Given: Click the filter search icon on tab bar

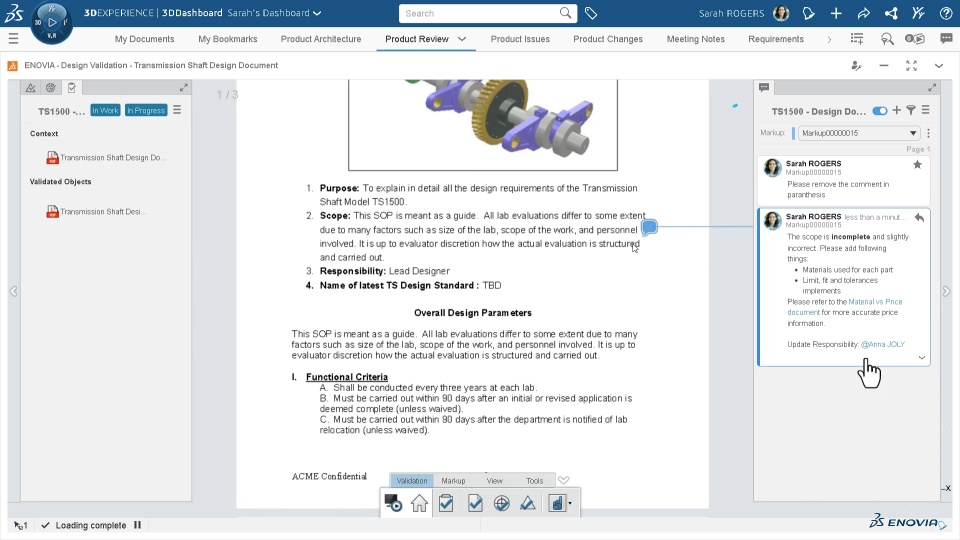Looking at the screenshot, I should [887, 39].
